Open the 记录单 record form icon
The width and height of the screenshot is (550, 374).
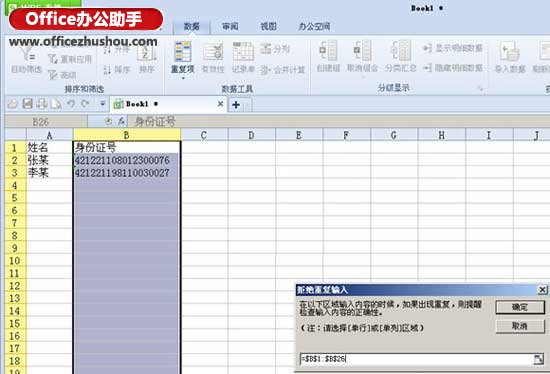pyautogui.click(x=243, y=58)
